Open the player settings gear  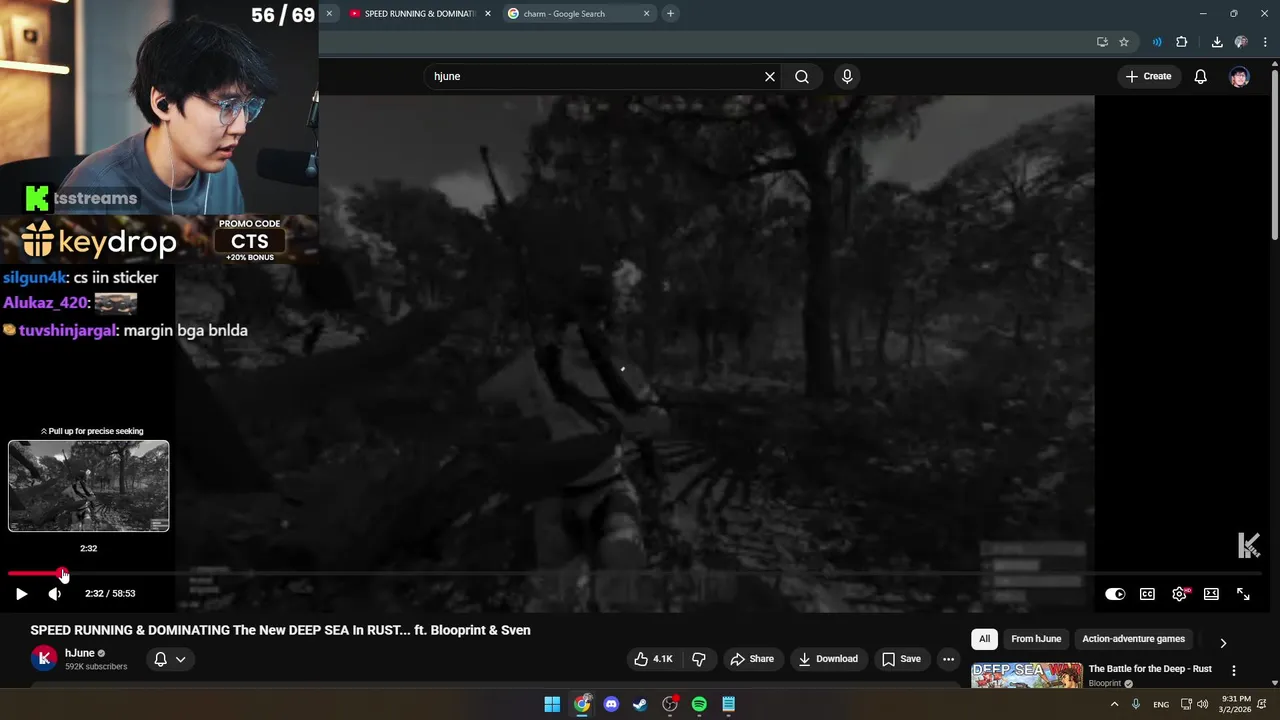[x=1180, y=594]
